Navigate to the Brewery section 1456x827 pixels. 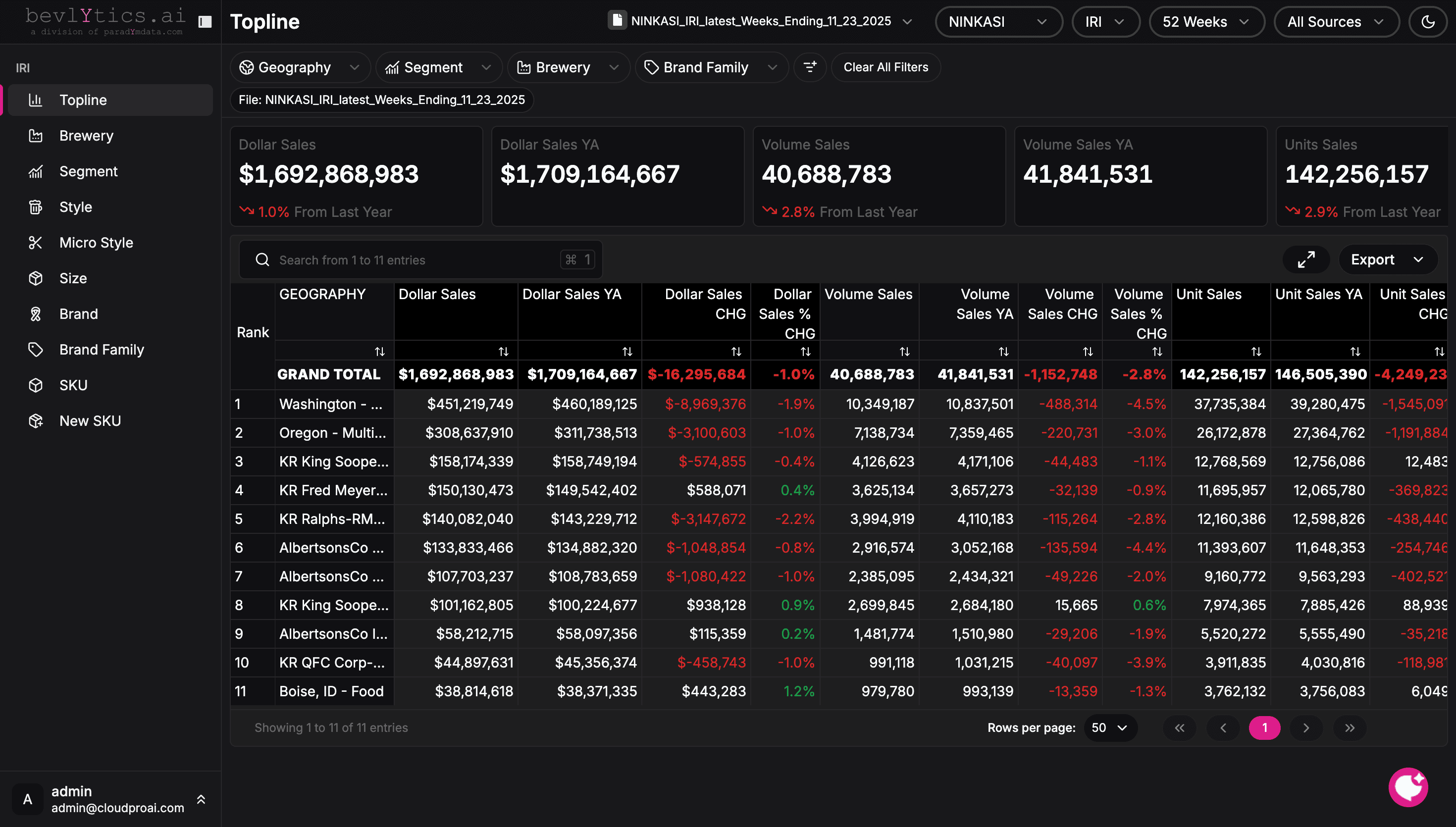click(x=86, y=136)
